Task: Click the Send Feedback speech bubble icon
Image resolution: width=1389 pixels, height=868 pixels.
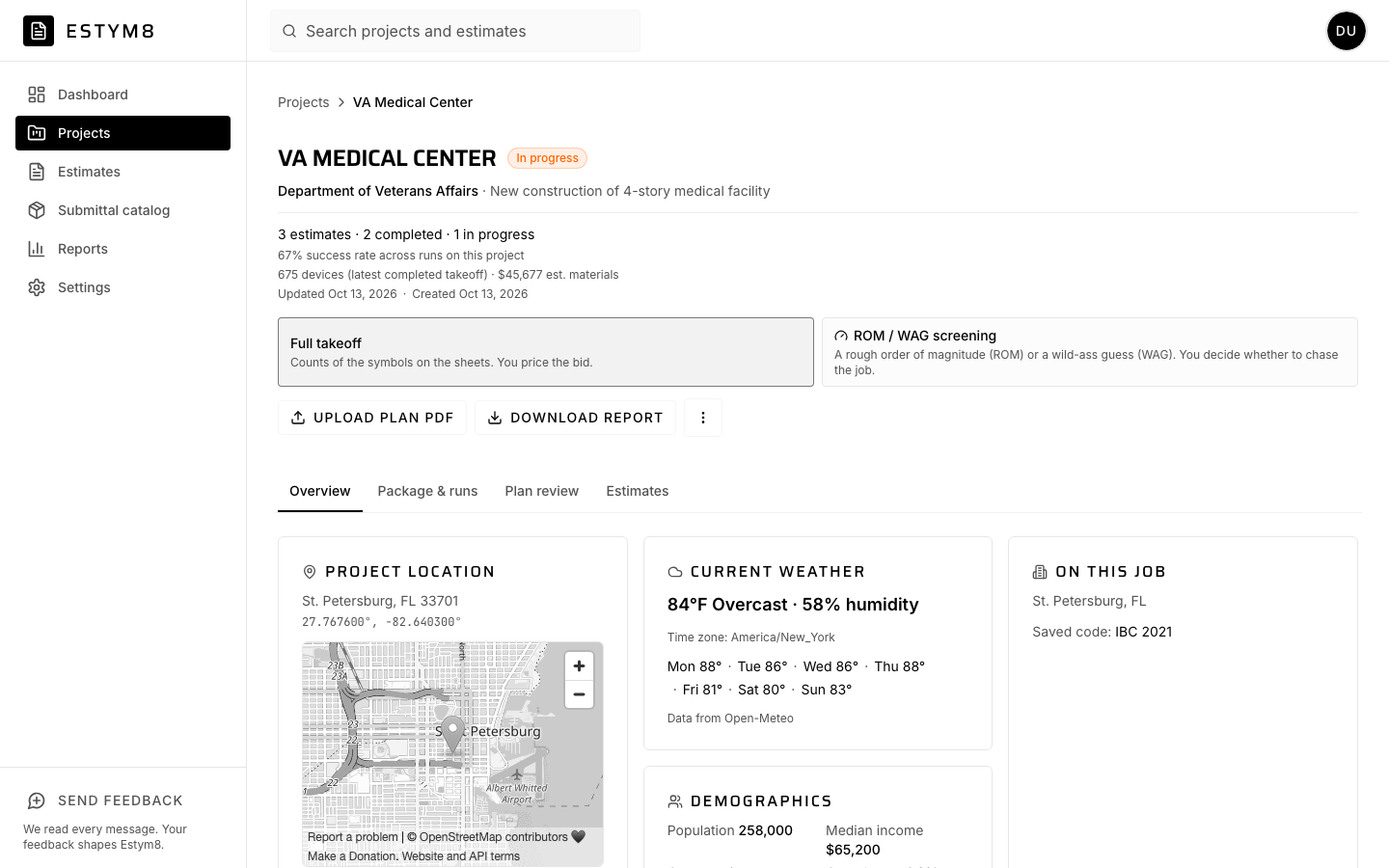Action: (37, 800)
